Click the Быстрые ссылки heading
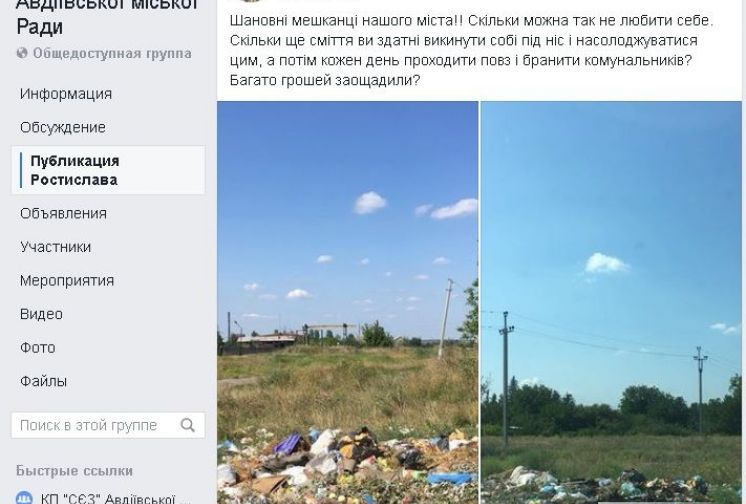Screen dimensions: 746x504 pyautogui.click(x=74, y=471)
